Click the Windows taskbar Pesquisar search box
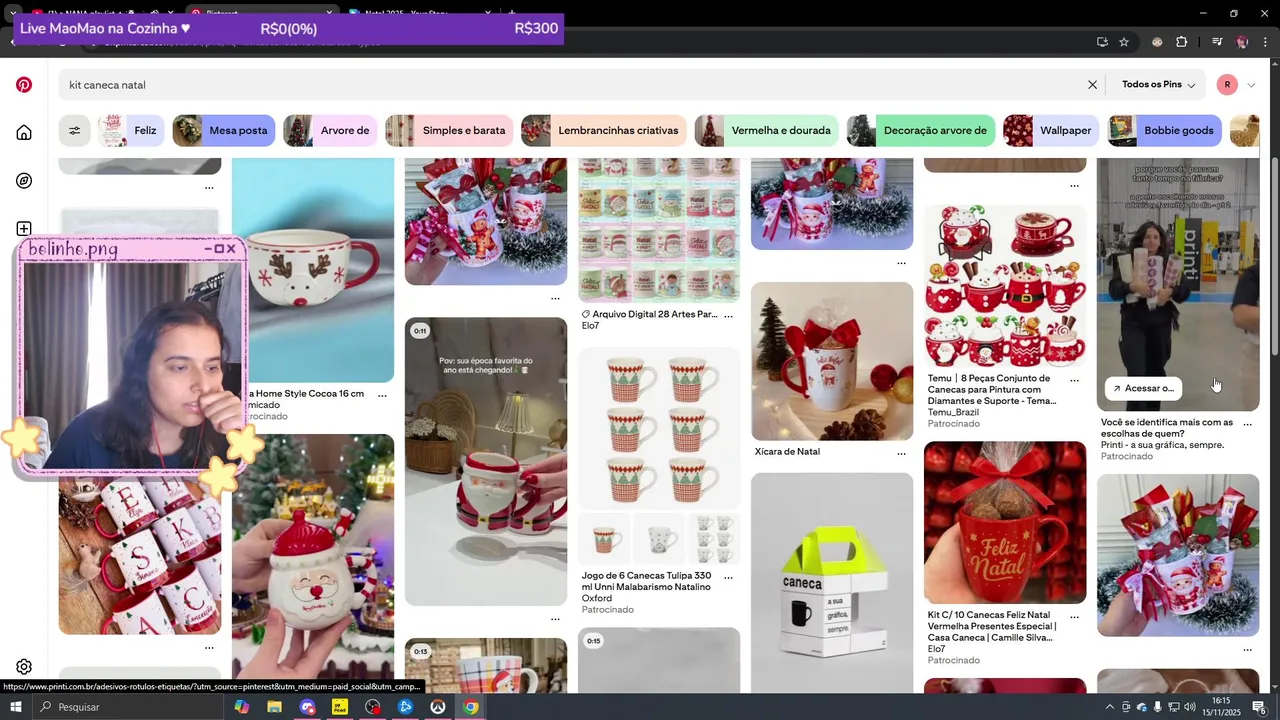The image size is (1280, 720). (130, 707)
